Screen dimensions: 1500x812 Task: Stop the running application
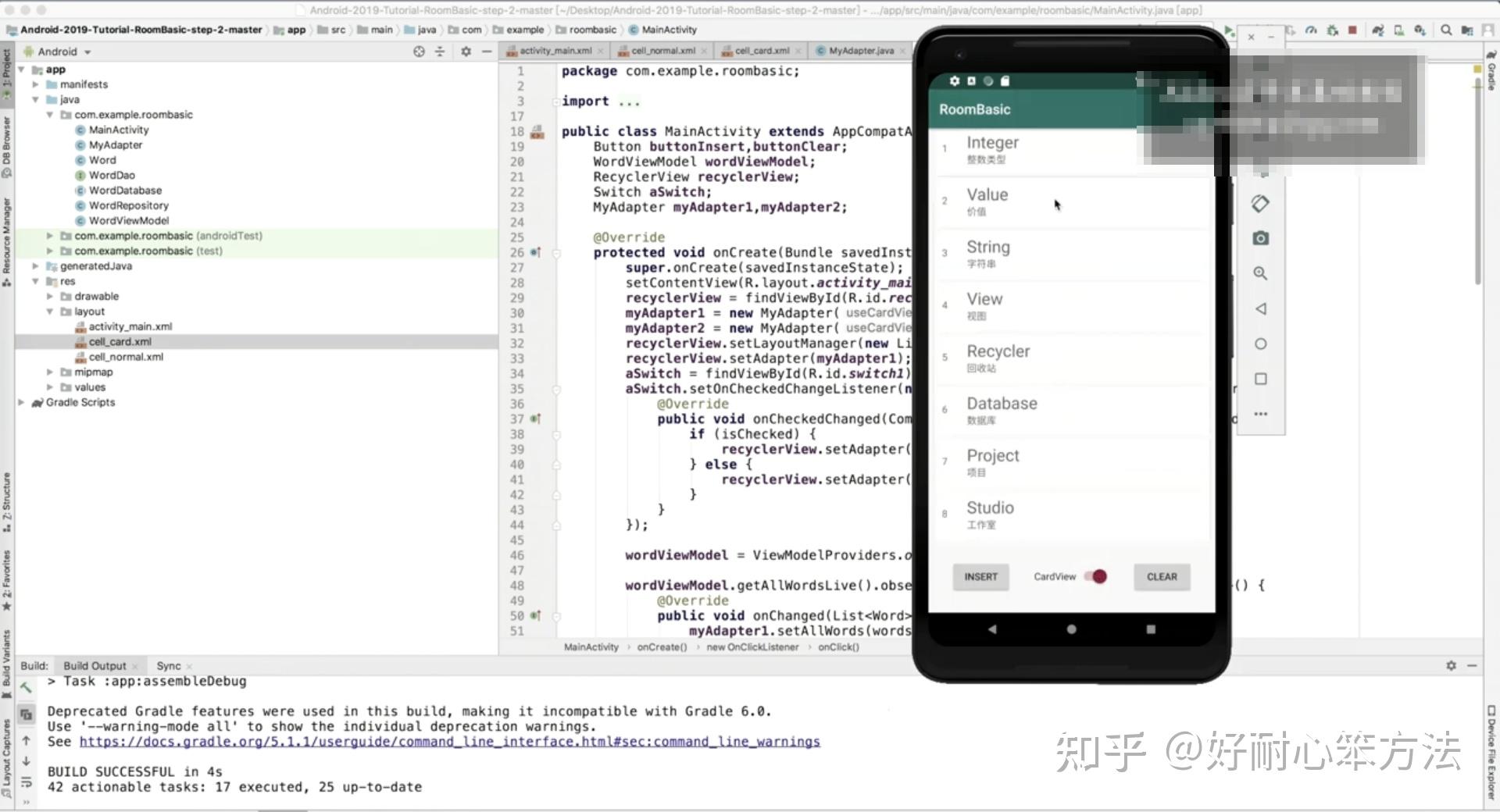pyautogui.click(x=1352, y=30)
